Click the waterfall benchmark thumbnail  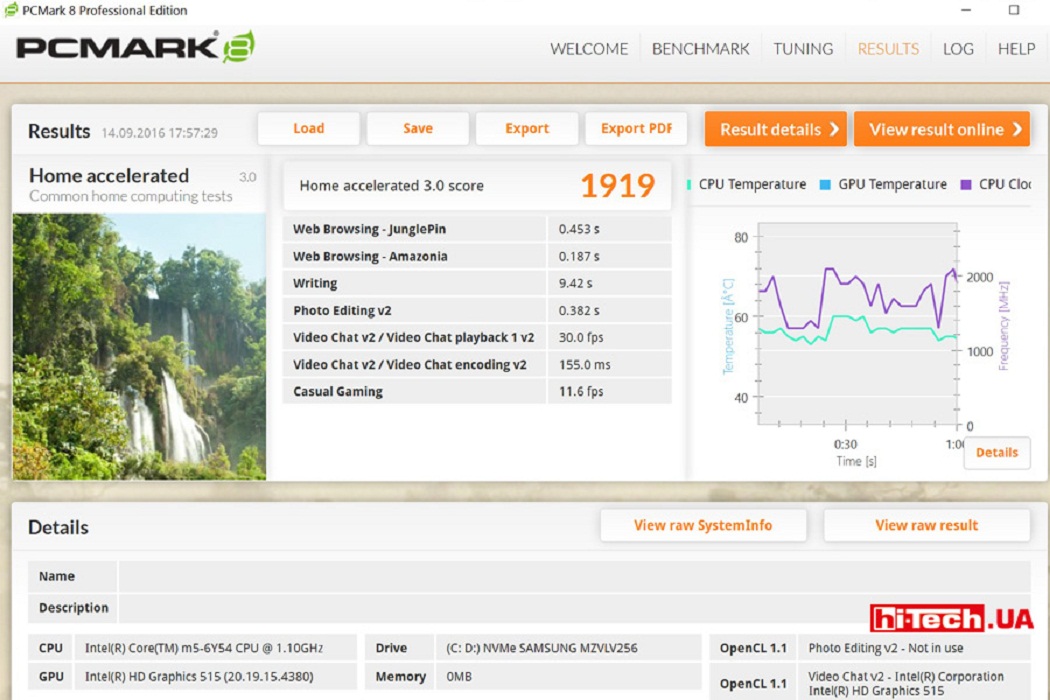(x=139, y=346)
